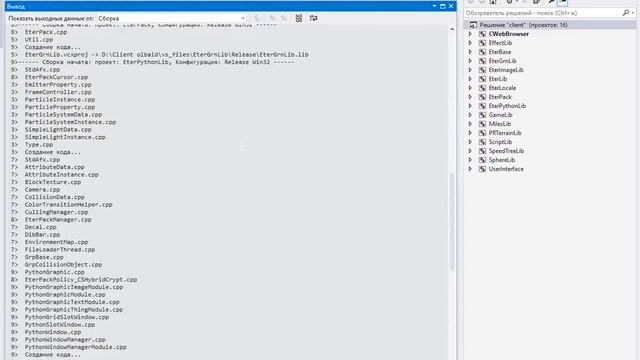Screen dimensions: 640x360
Task: Open the Output window position options arrow
Action: [434, 6]
